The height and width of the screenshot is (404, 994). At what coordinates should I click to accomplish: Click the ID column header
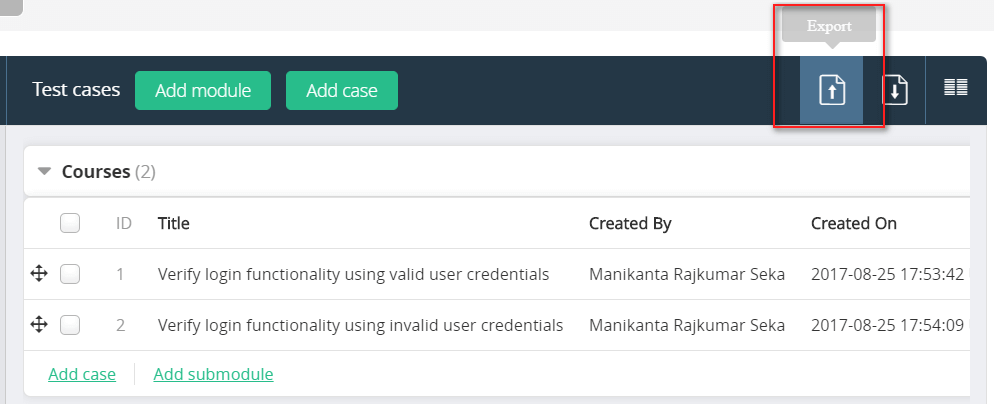pos(124,223)
